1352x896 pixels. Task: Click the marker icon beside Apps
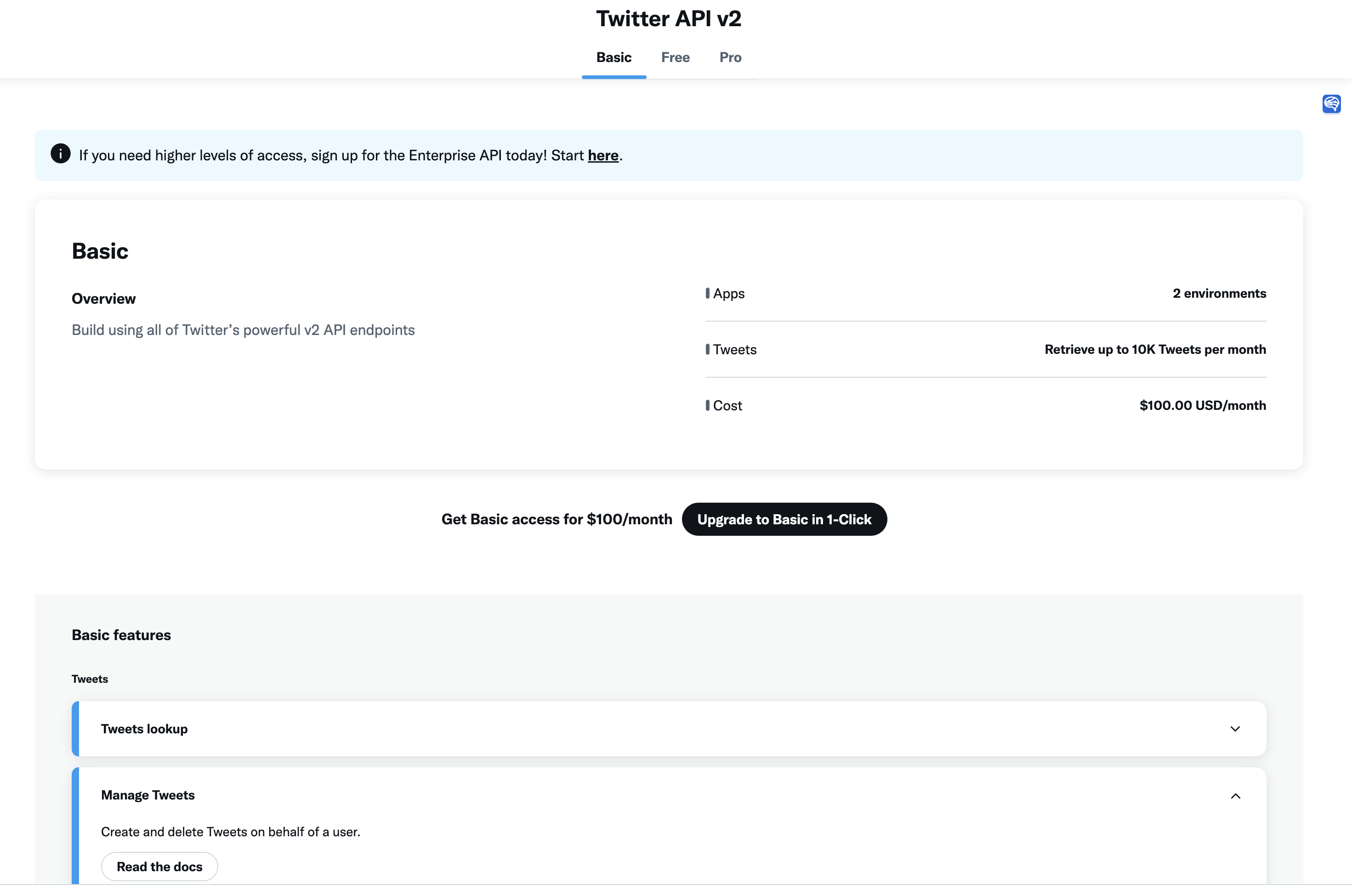(708, 293)
